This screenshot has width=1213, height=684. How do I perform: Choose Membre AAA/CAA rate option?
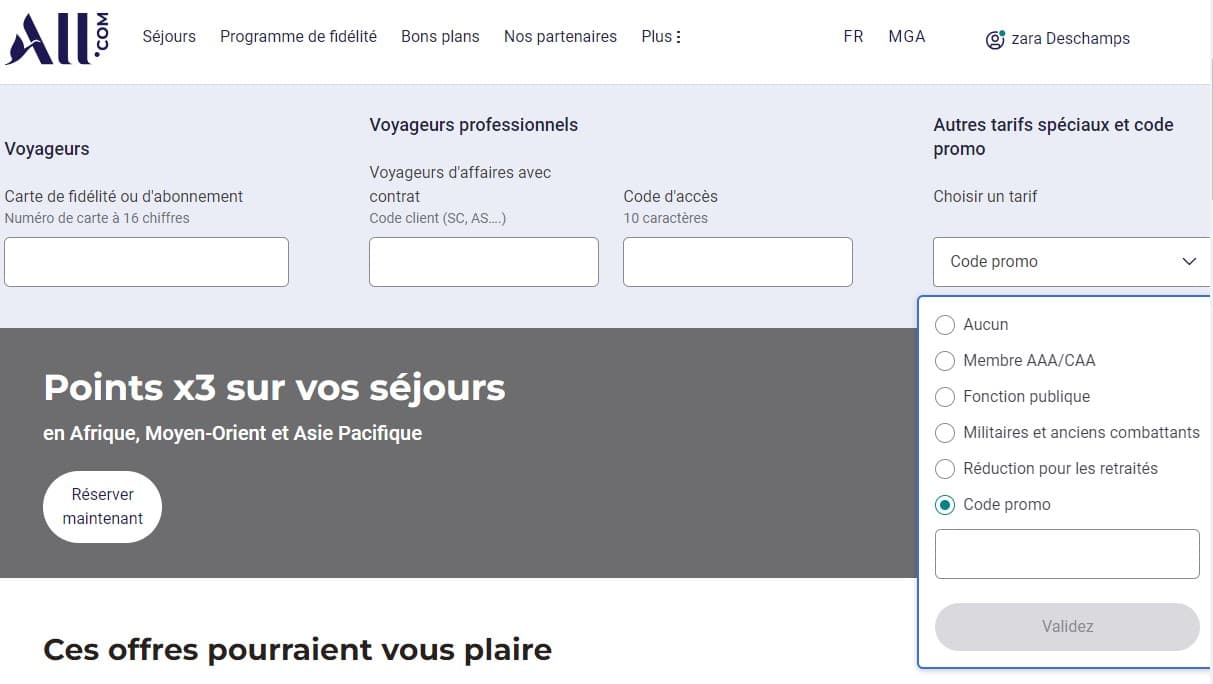pos(945,360)
